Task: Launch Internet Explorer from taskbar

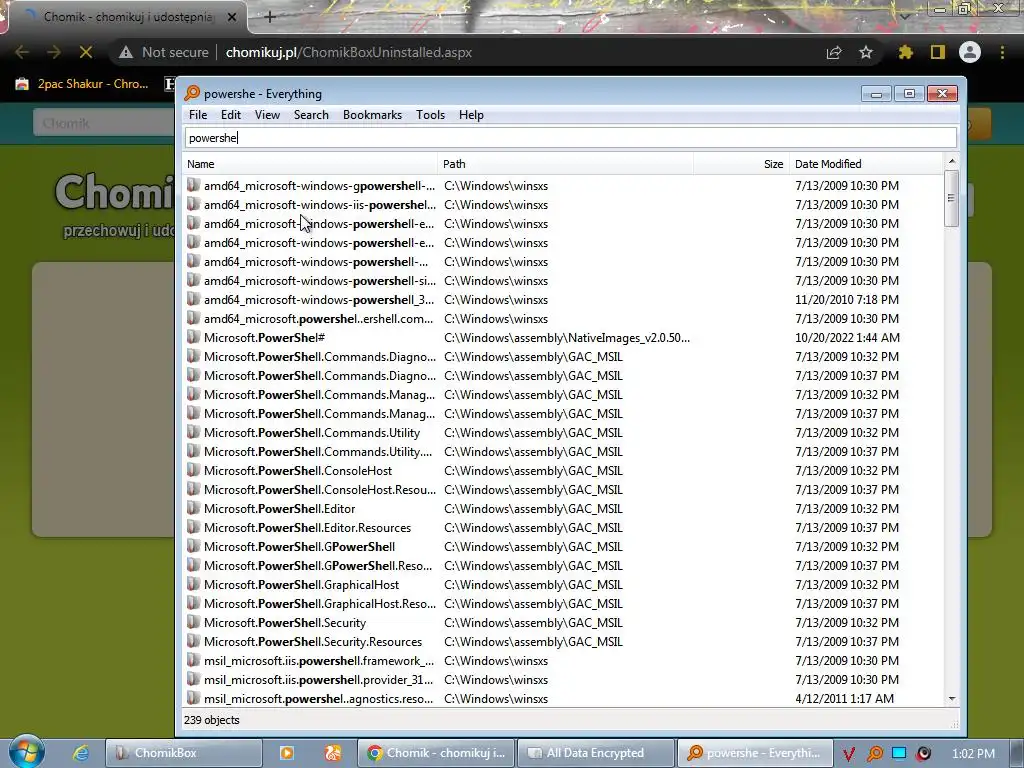Action: click(80, 753)
